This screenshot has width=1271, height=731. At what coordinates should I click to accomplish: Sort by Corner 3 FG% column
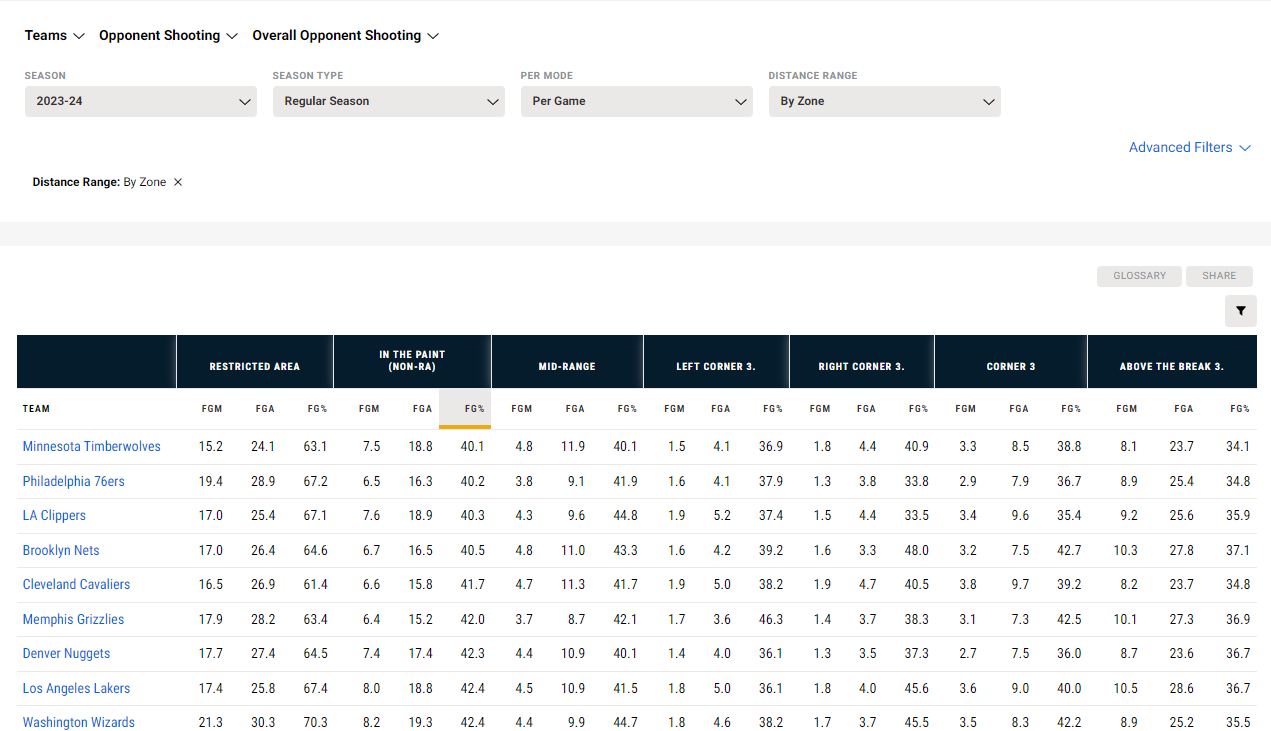1071,409
